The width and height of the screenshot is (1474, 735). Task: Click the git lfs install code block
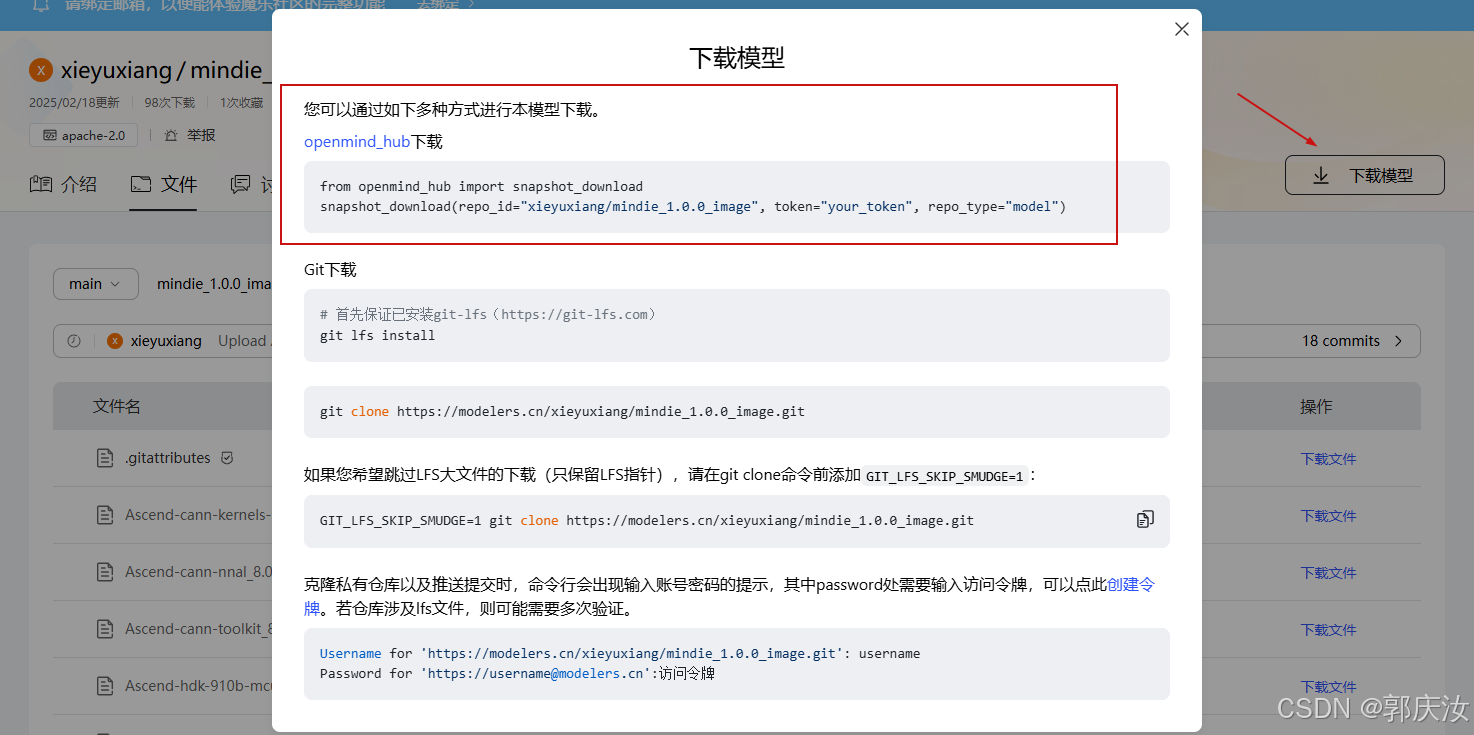737,325
